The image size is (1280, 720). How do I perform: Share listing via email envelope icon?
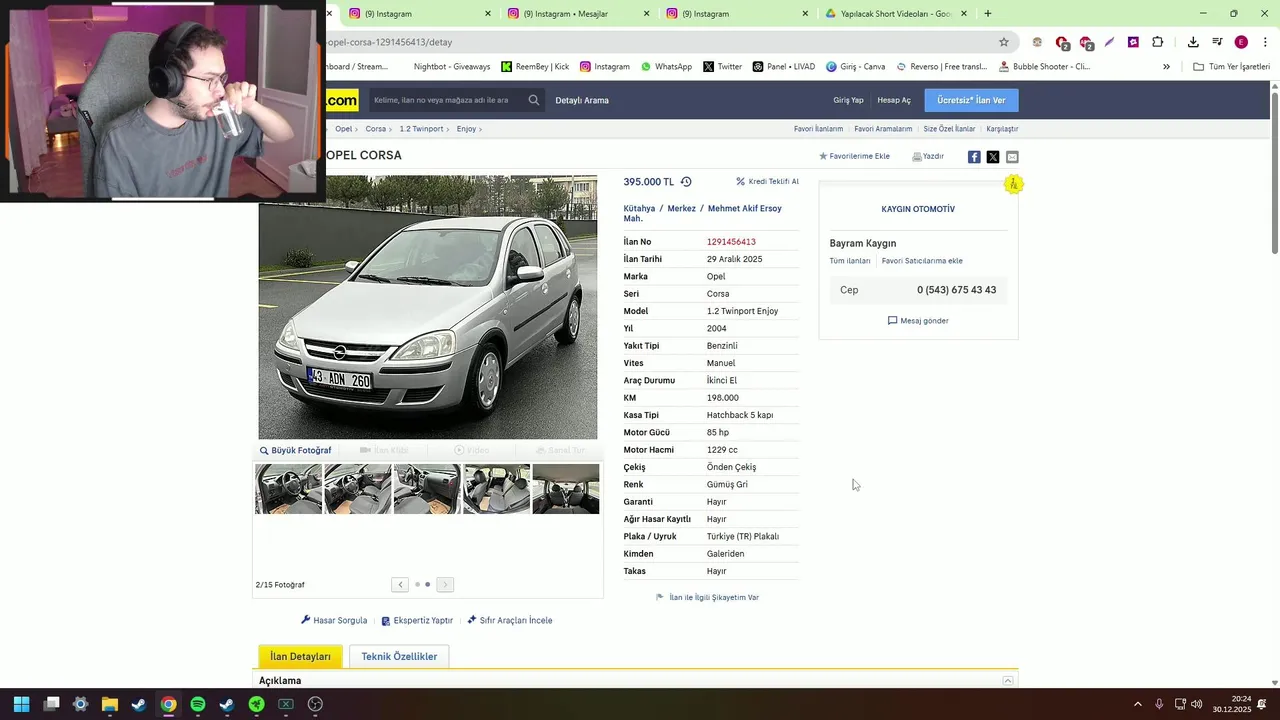[1012, 157]
